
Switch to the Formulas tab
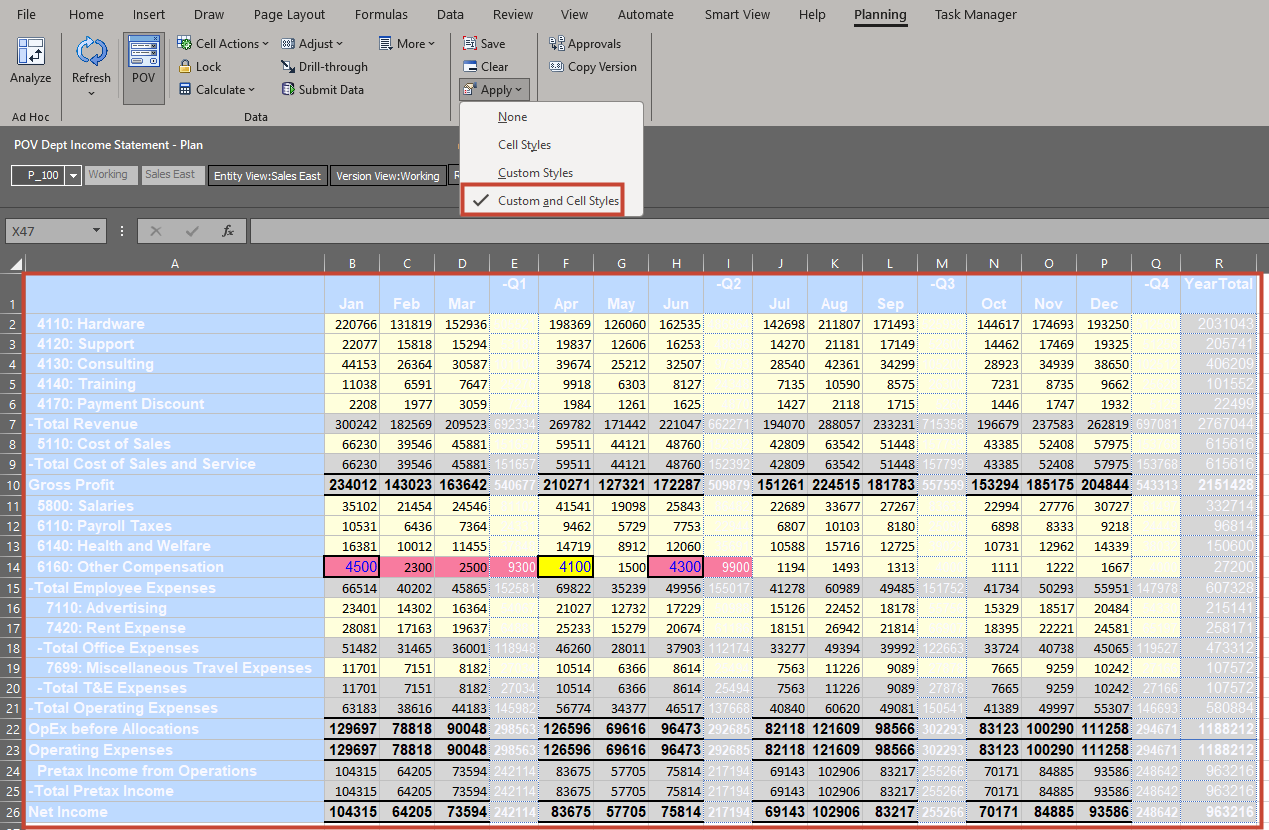tap(381, 15)
